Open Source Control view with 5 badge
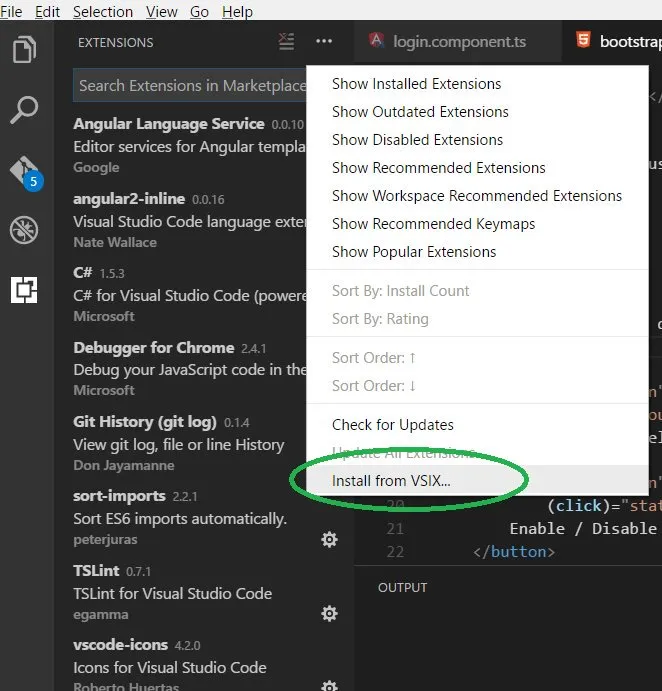 tap(26, 173)
